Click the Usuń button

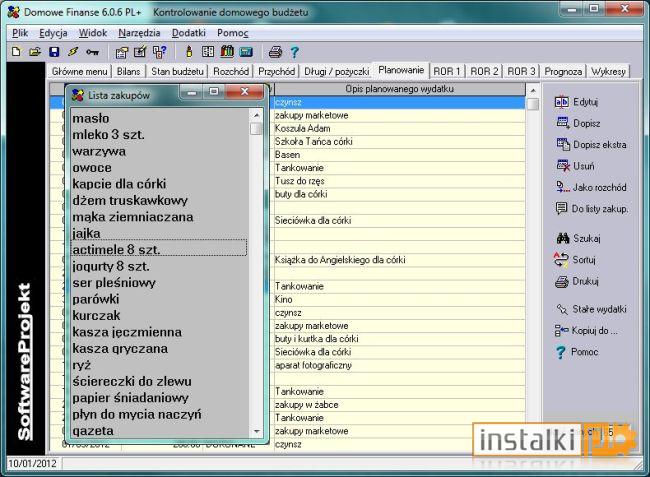(575, 166)
